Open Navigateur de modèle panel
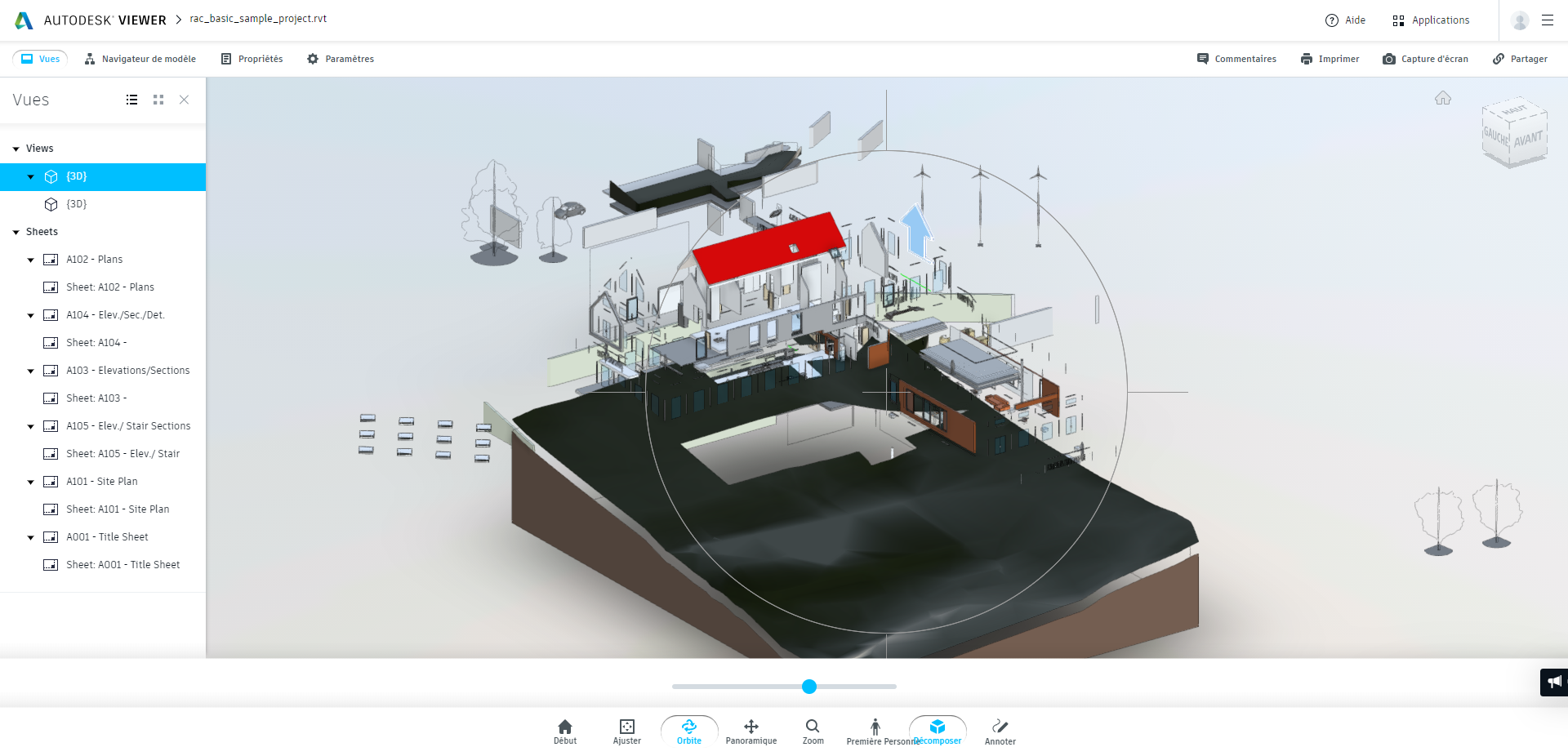The image size is (1568, 756). [140, 59]
